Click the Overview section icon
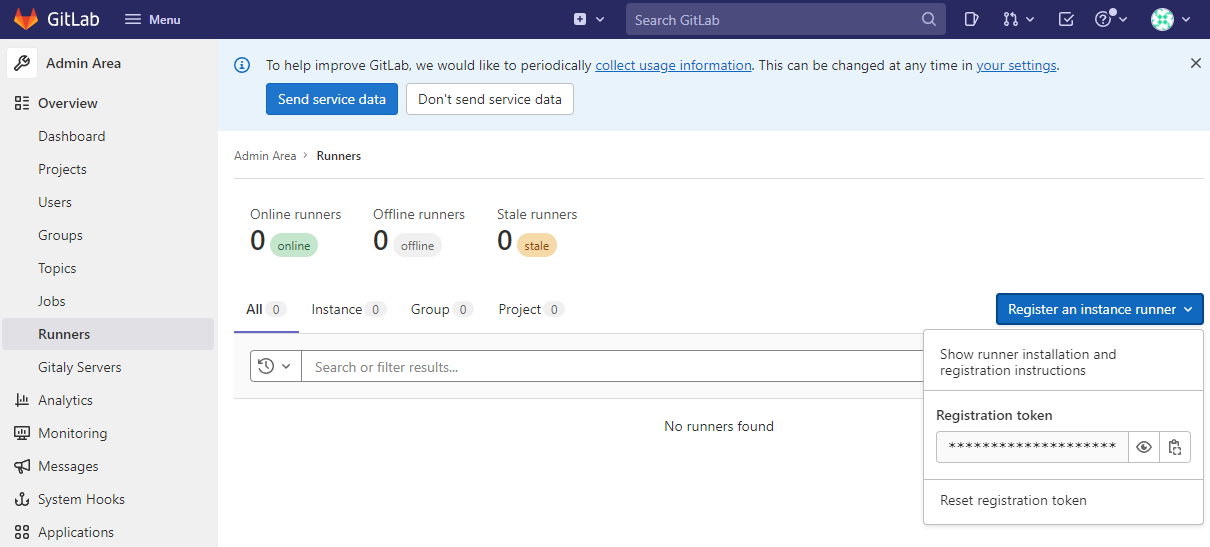1210x547 pixels. (22, 103)
